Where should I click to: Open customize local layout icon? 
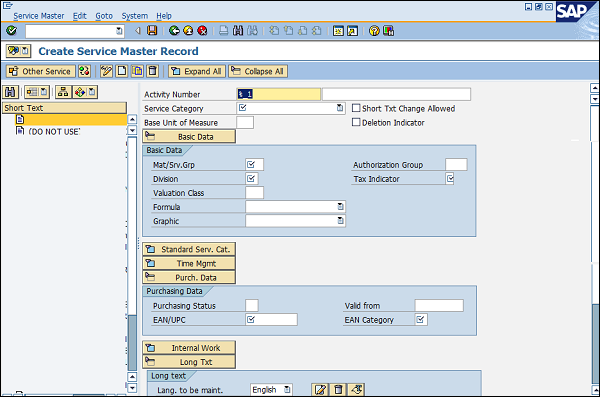coord(388,31)
